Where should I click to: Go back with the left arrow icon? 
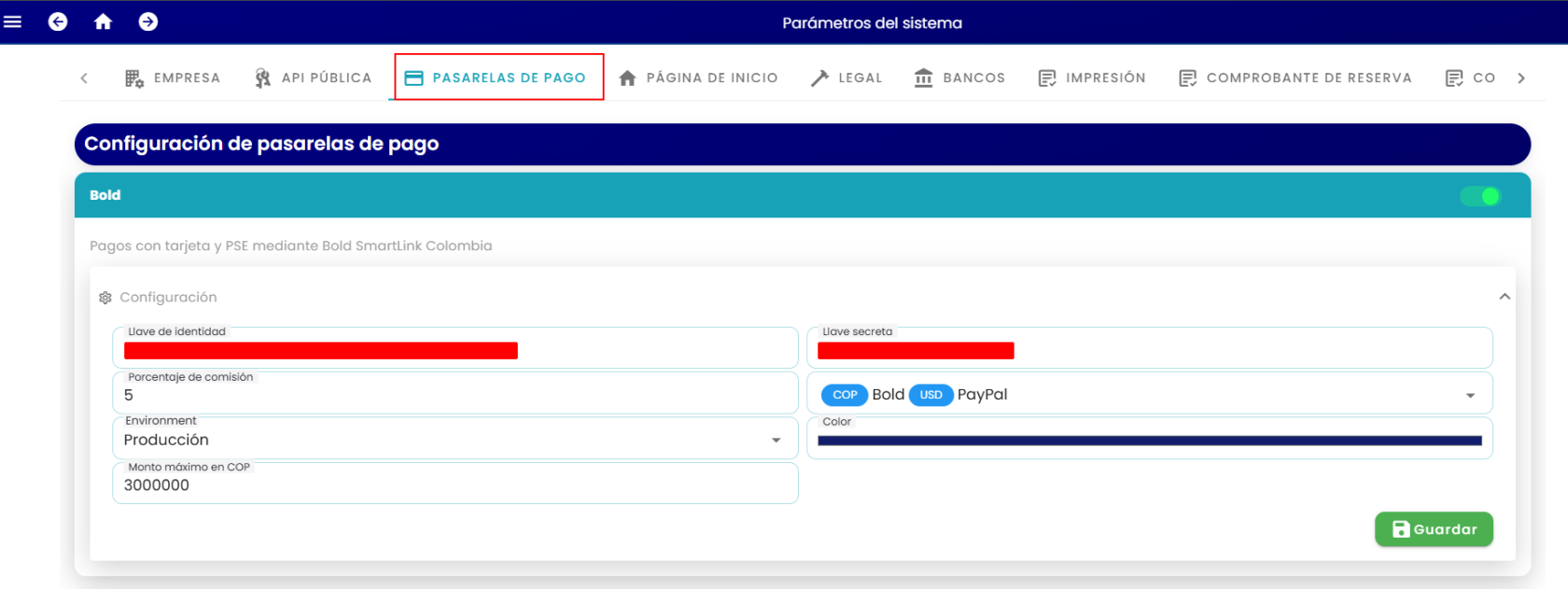pos(58,21)
